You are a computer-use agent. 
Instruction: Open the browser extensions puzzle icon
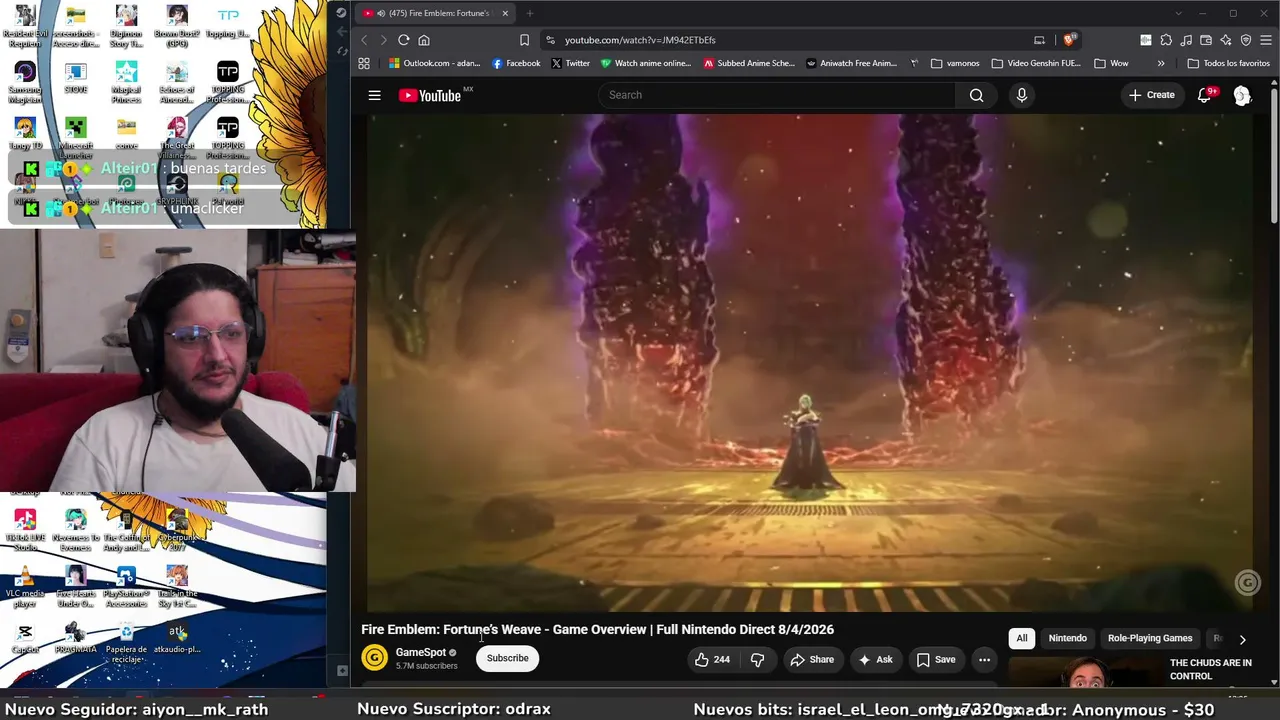point(1166,40)
